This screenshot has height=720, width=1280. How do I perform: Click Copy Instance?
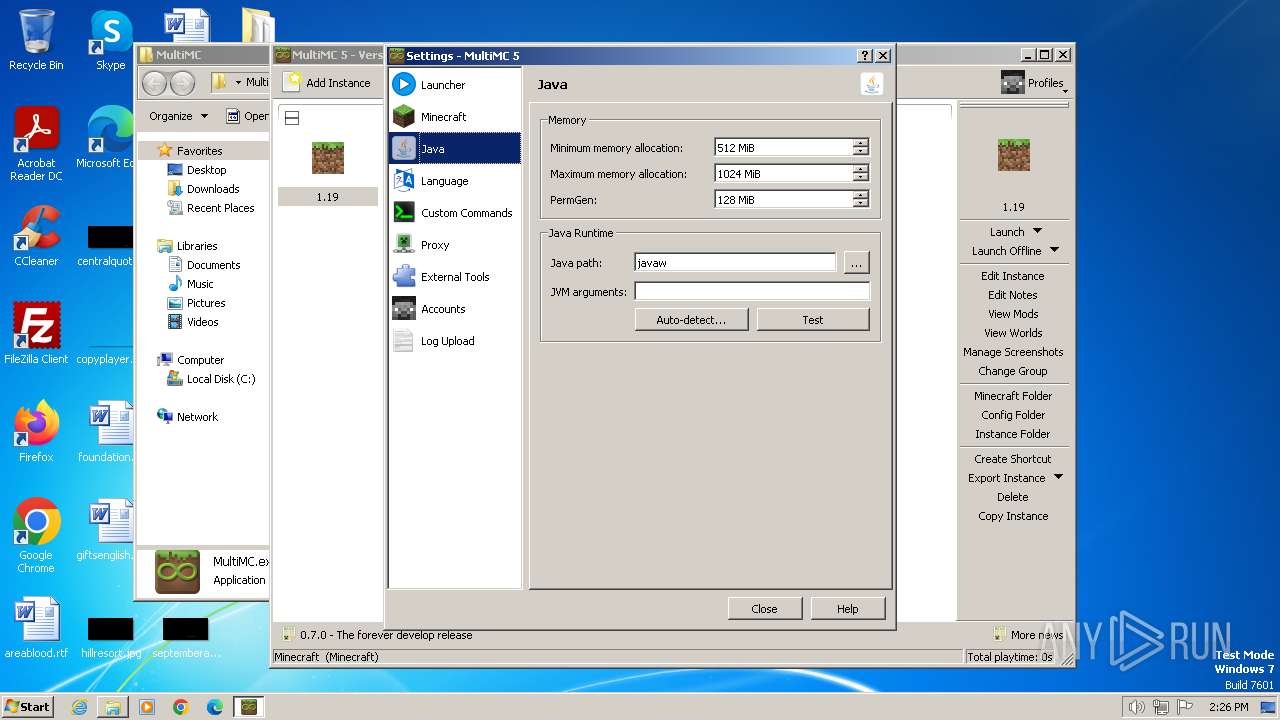(1013, 516)
